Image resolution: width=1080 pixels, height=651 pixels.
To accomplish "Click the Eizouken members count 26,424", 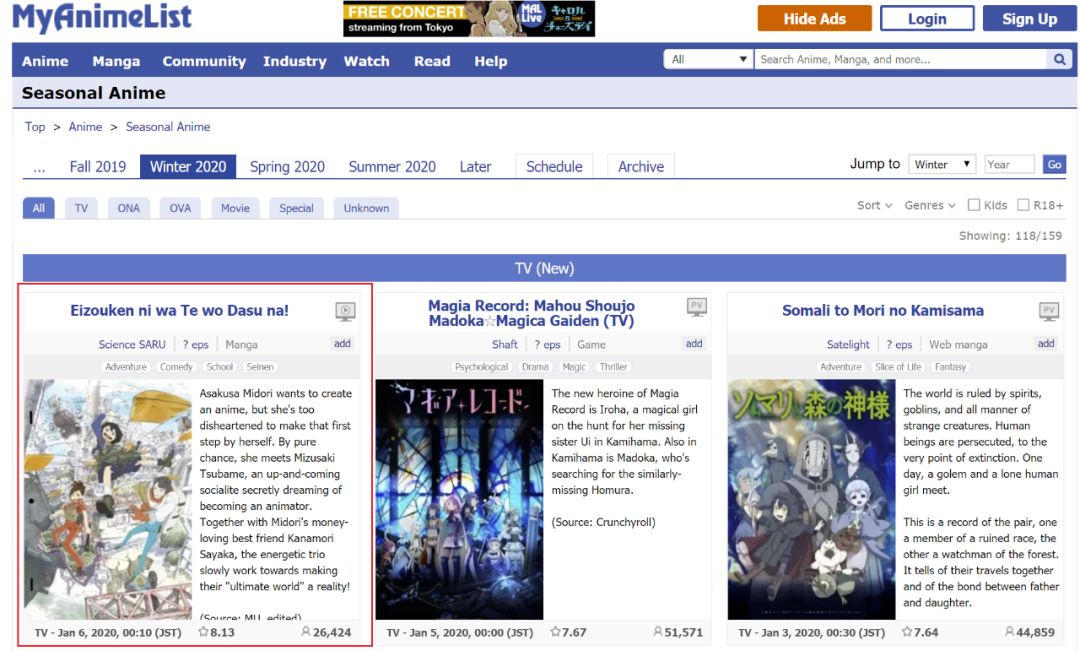I will click(326, 632).
